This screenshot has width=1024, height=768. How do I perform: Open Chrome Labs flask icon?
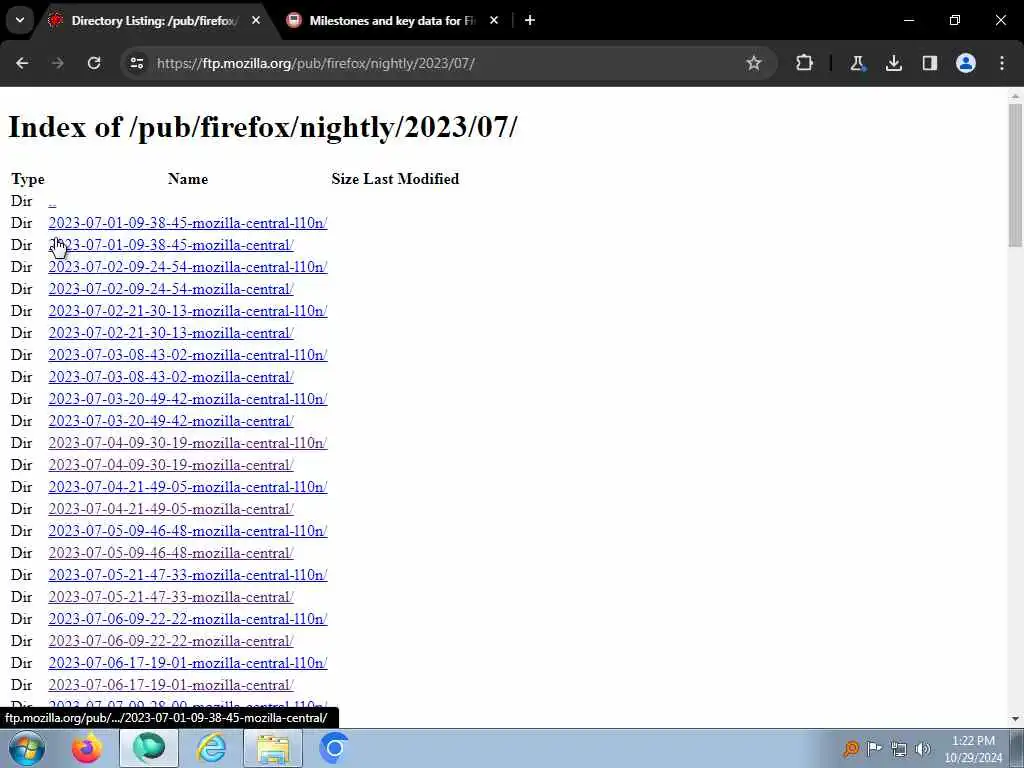pos(857,63)
